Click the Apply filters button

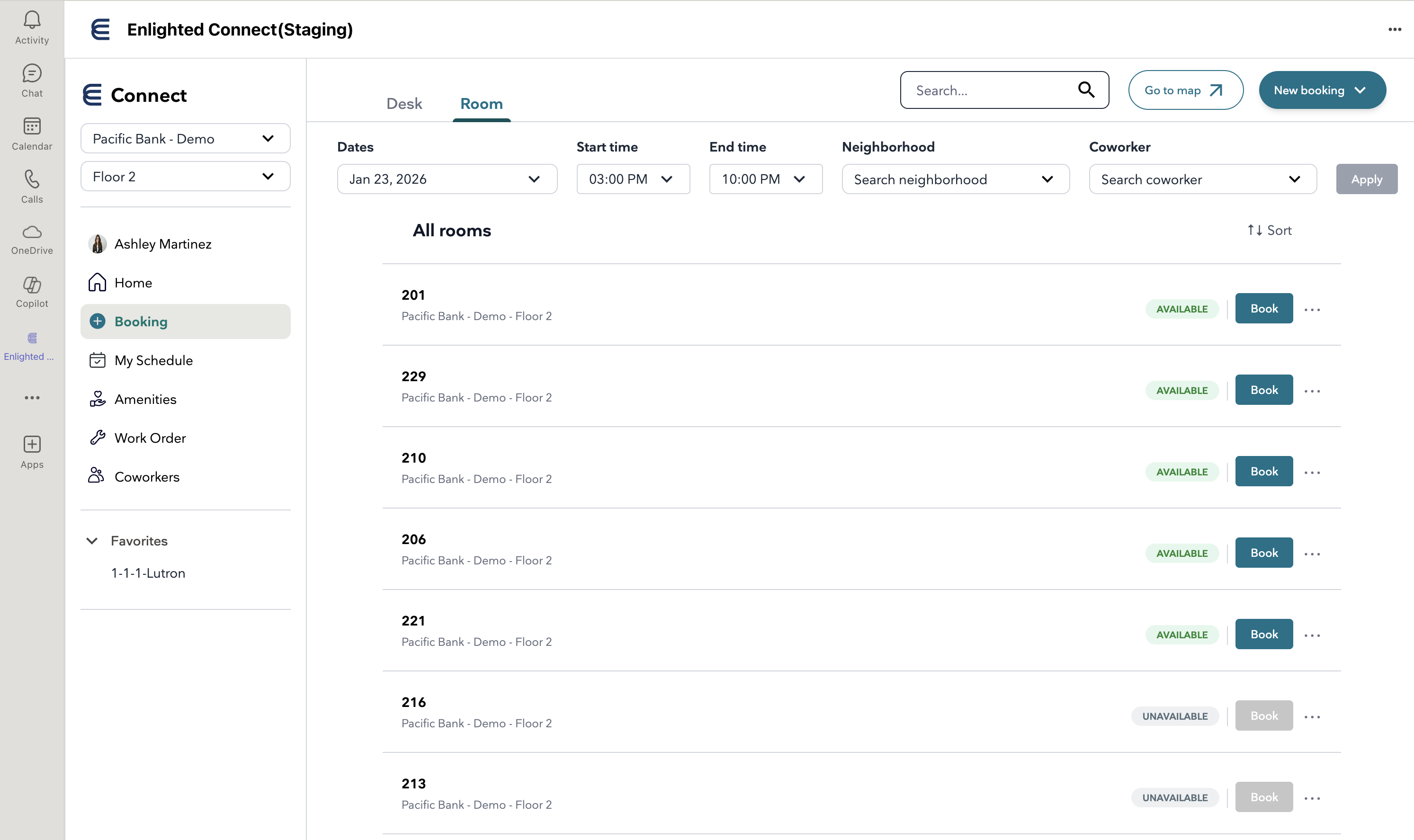coord(1367,179)
